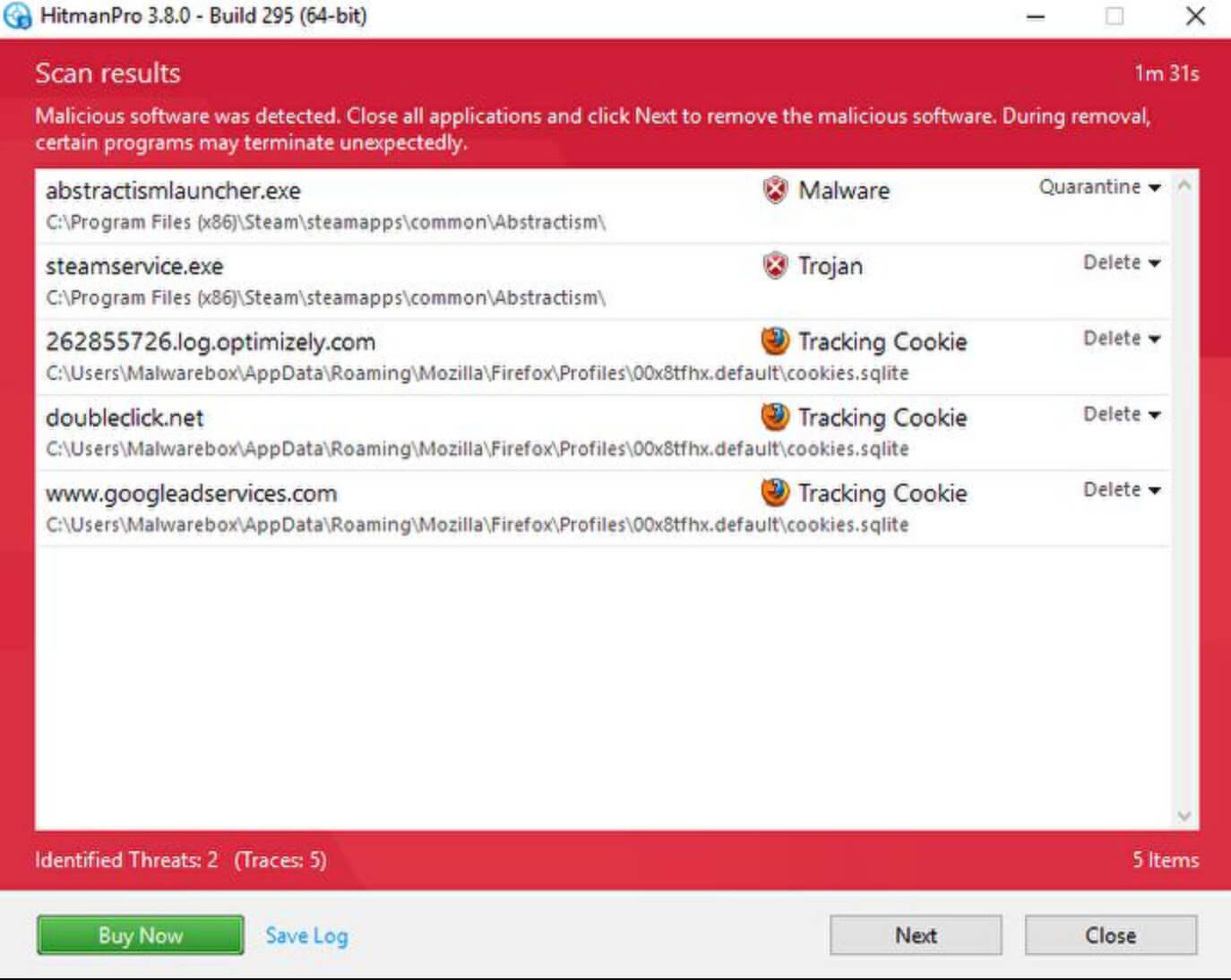
Task: Close the HitmanPro window with X
Action: (x=1195, y=16)
